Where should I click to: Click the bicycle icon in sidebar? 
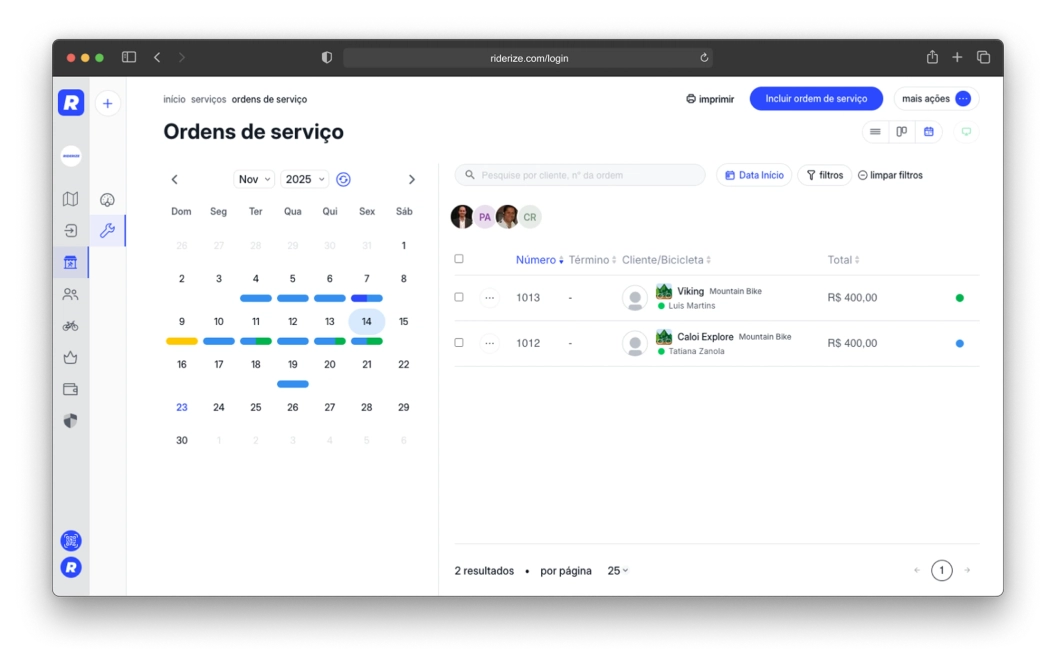pyautogui.click(x=70, y=326)
